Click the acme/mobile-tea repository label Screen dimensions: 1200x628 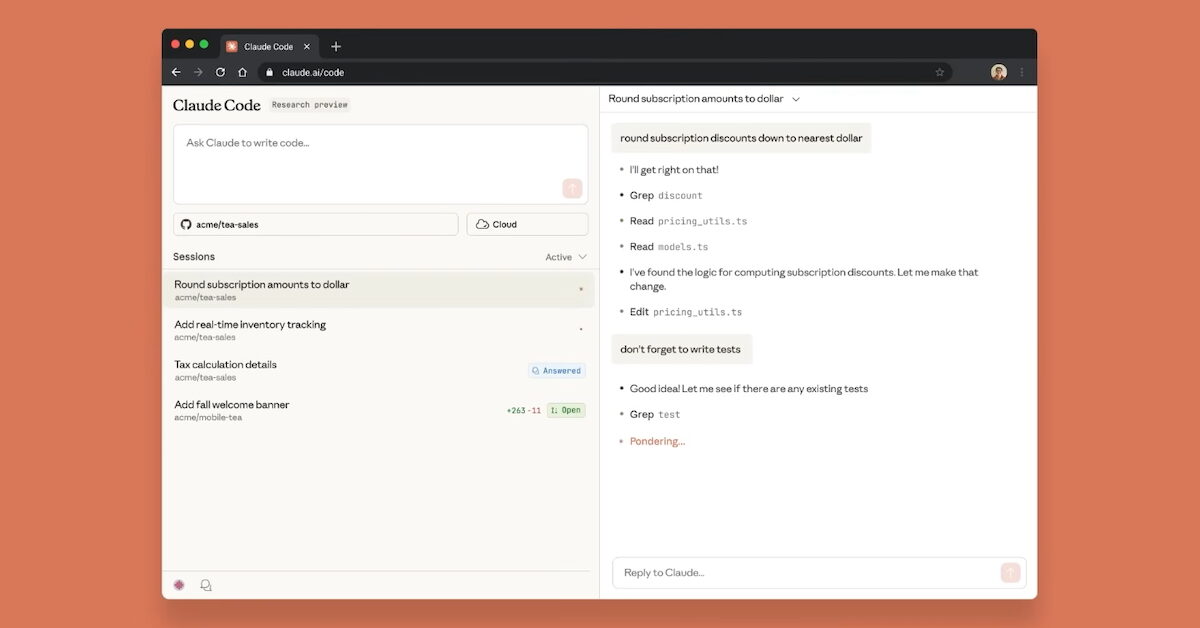tap(208, 417)
